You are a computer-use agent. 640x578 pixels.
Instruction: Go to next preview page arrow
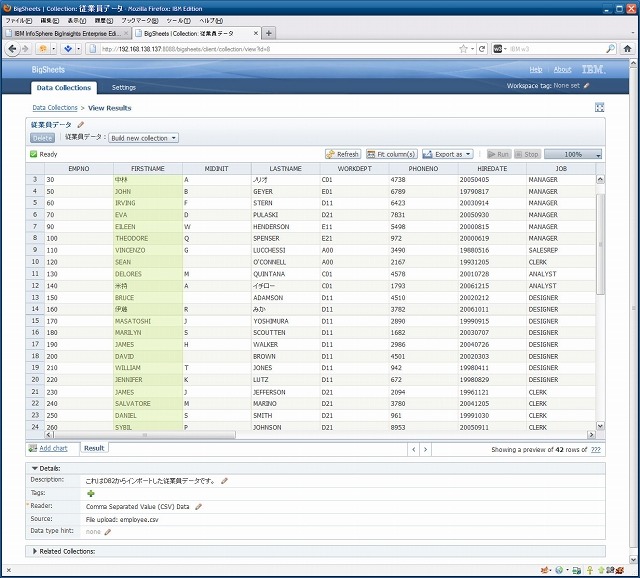(x=425, y=449)
